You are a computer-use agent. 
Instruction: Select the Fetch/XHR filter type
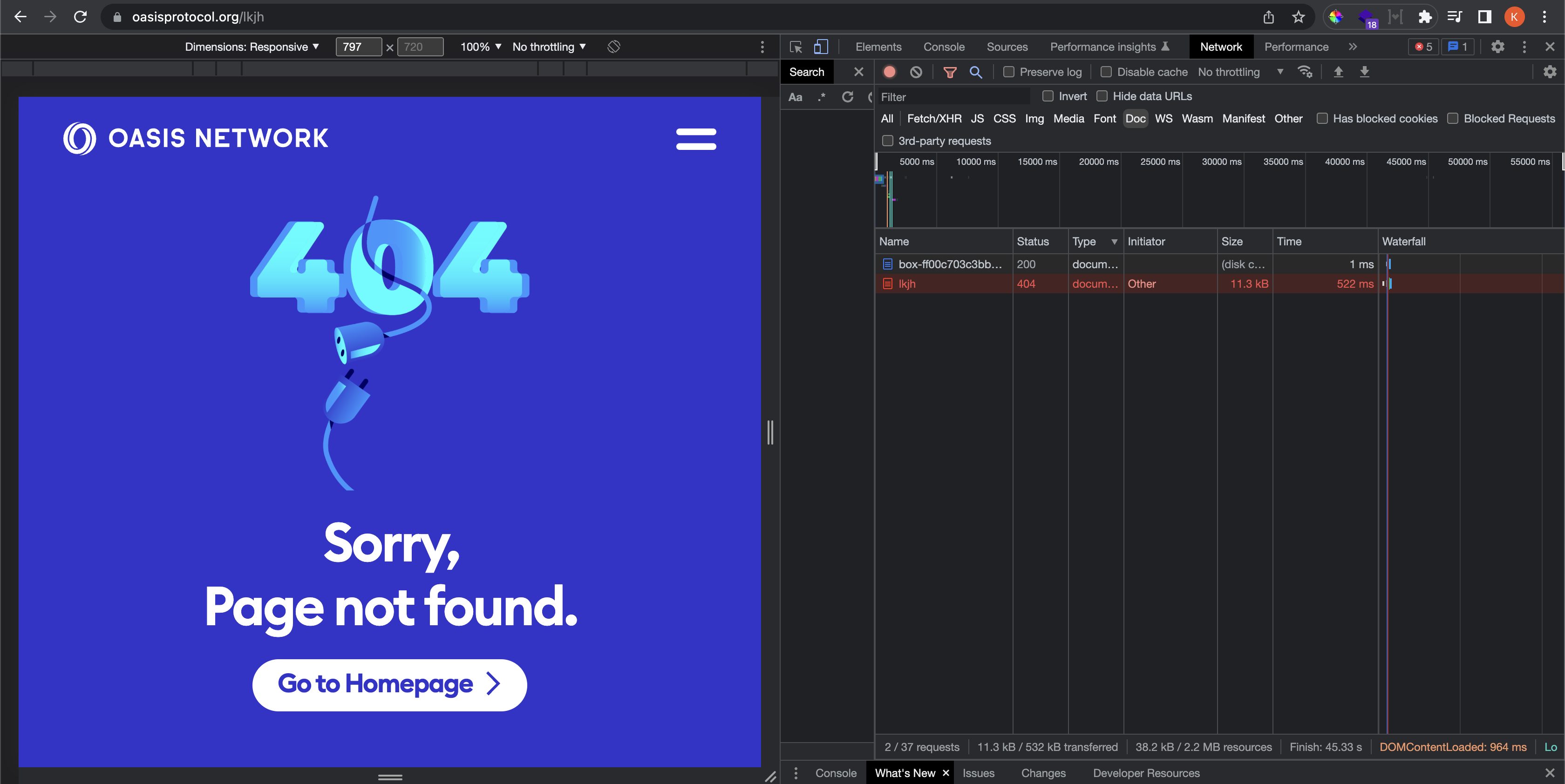[934, 118]
